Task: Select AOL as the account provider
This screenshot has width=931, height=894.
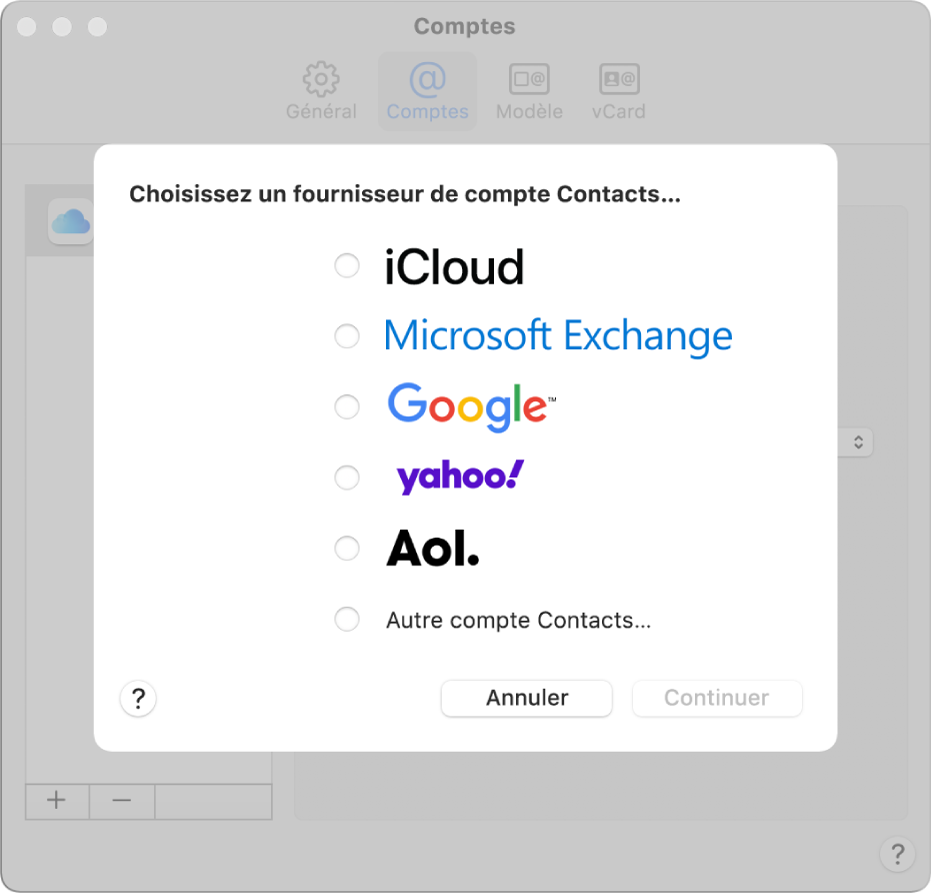Action: tap(347, 548)
